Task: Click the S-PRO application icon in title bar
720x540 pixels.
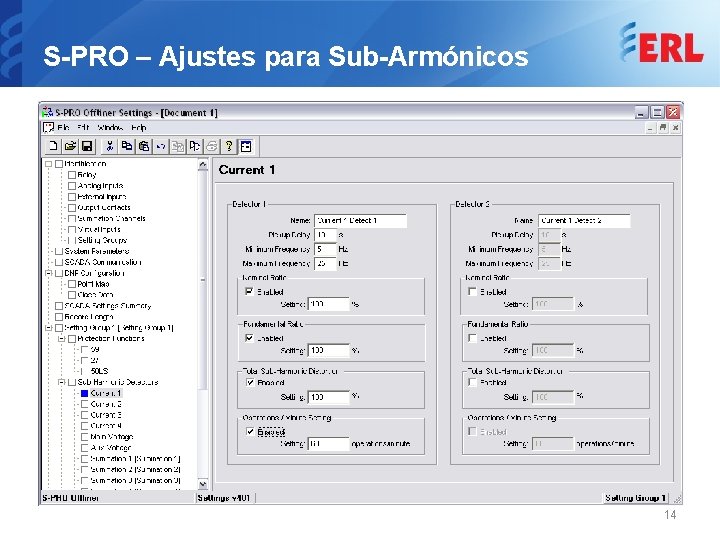Action: point(47,112)
